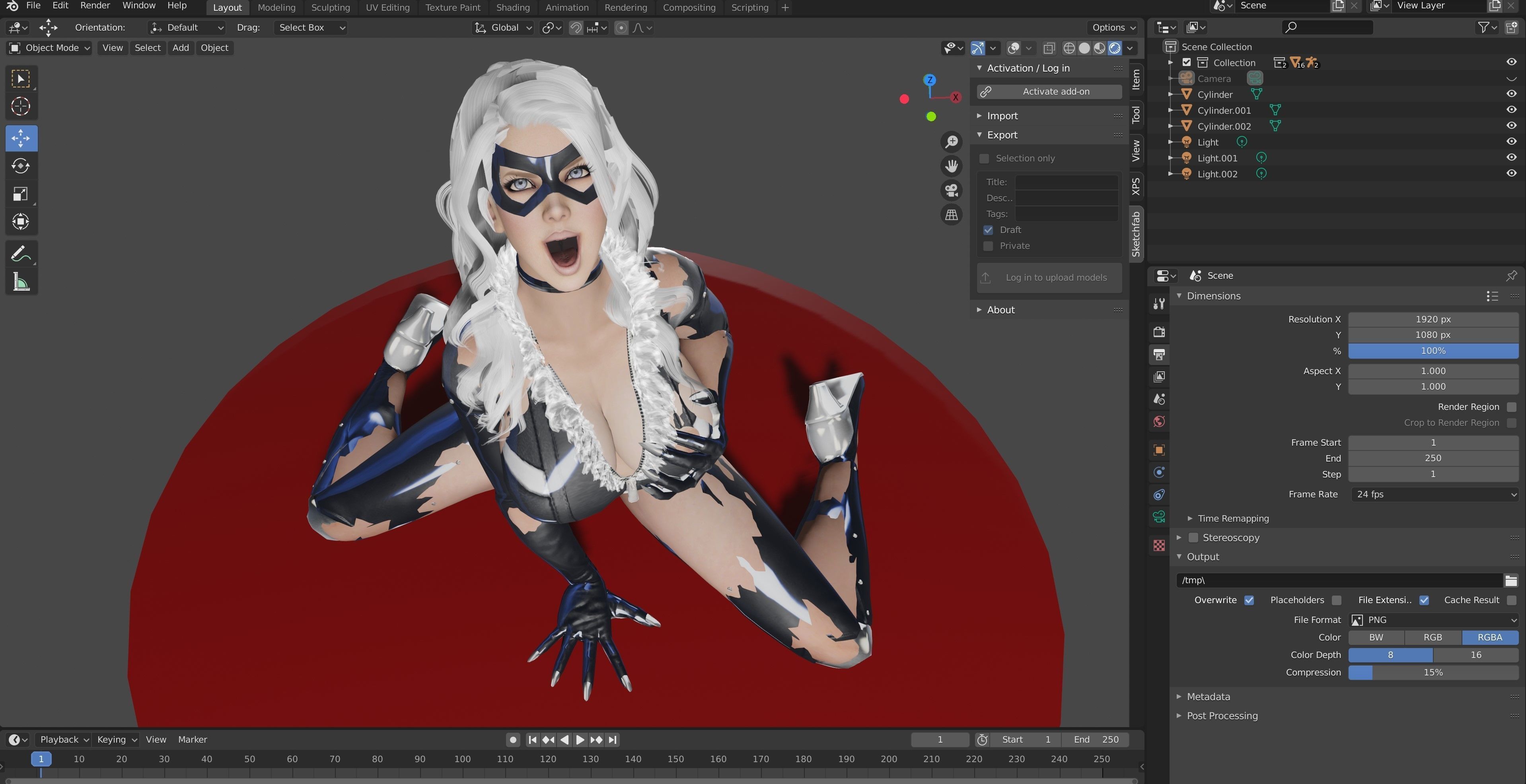Screen dimensions: 1526x784
Task: Hide Cylinder.001 in the outliner
Action: point(1511,110)
